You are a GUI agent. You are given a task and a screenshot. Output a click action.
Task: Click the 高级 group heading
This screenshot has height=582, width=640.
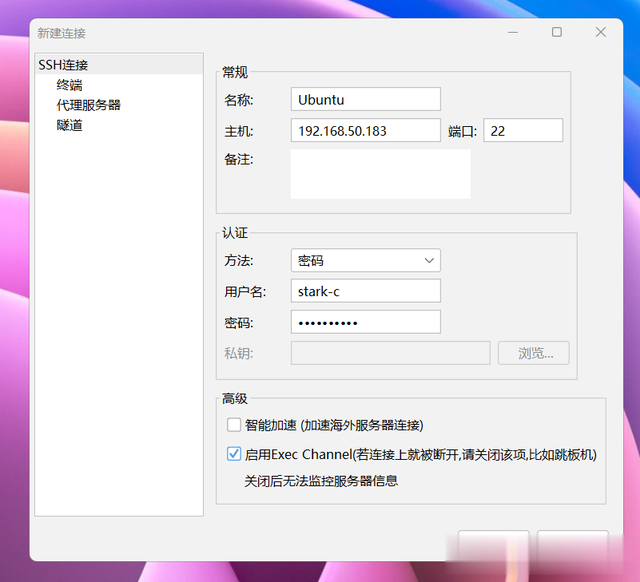click(235, 398)
